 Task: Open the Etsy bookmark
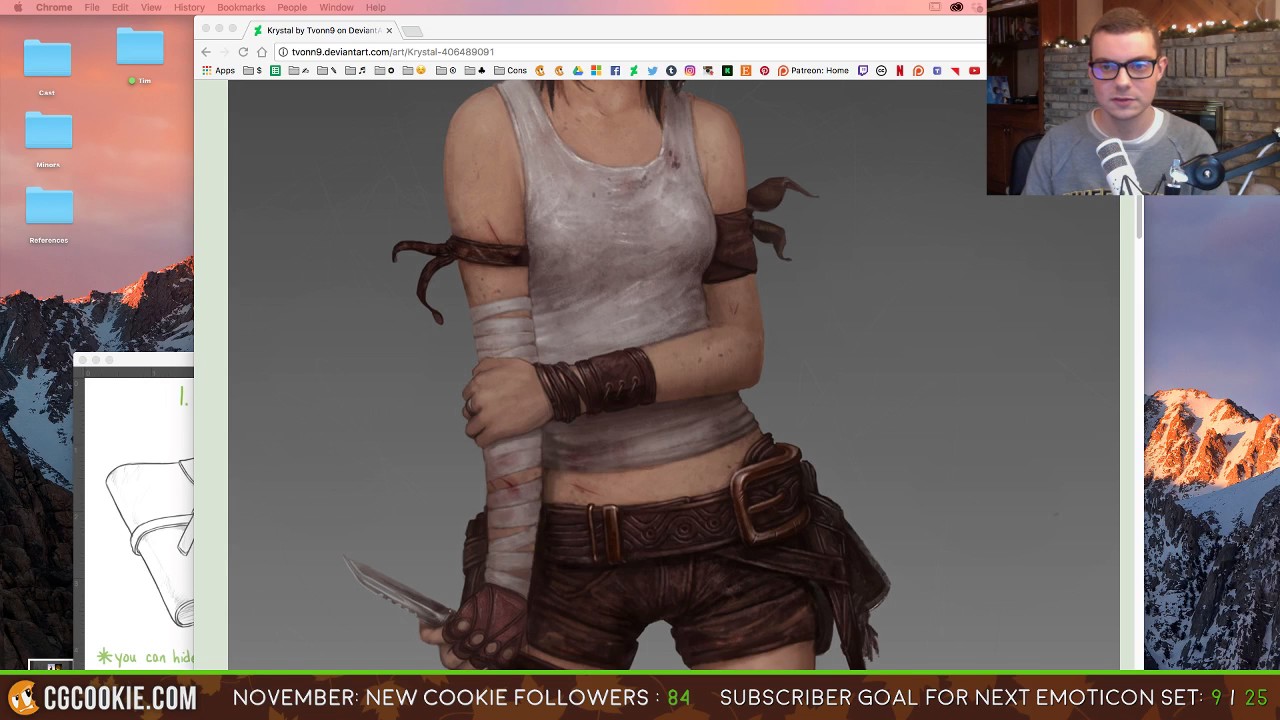pos(746,71)
